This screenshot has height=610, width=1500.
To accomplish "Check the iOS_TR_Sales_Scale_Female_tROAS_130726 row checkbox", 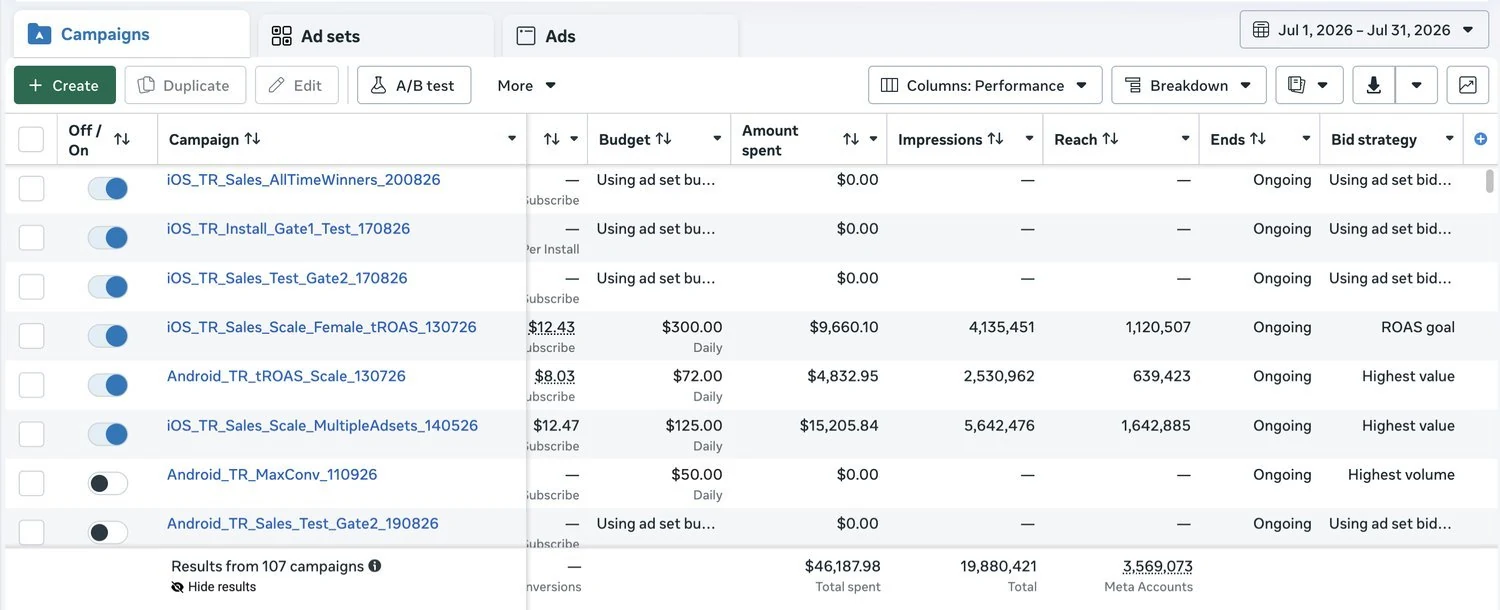I will click(31, 335).
